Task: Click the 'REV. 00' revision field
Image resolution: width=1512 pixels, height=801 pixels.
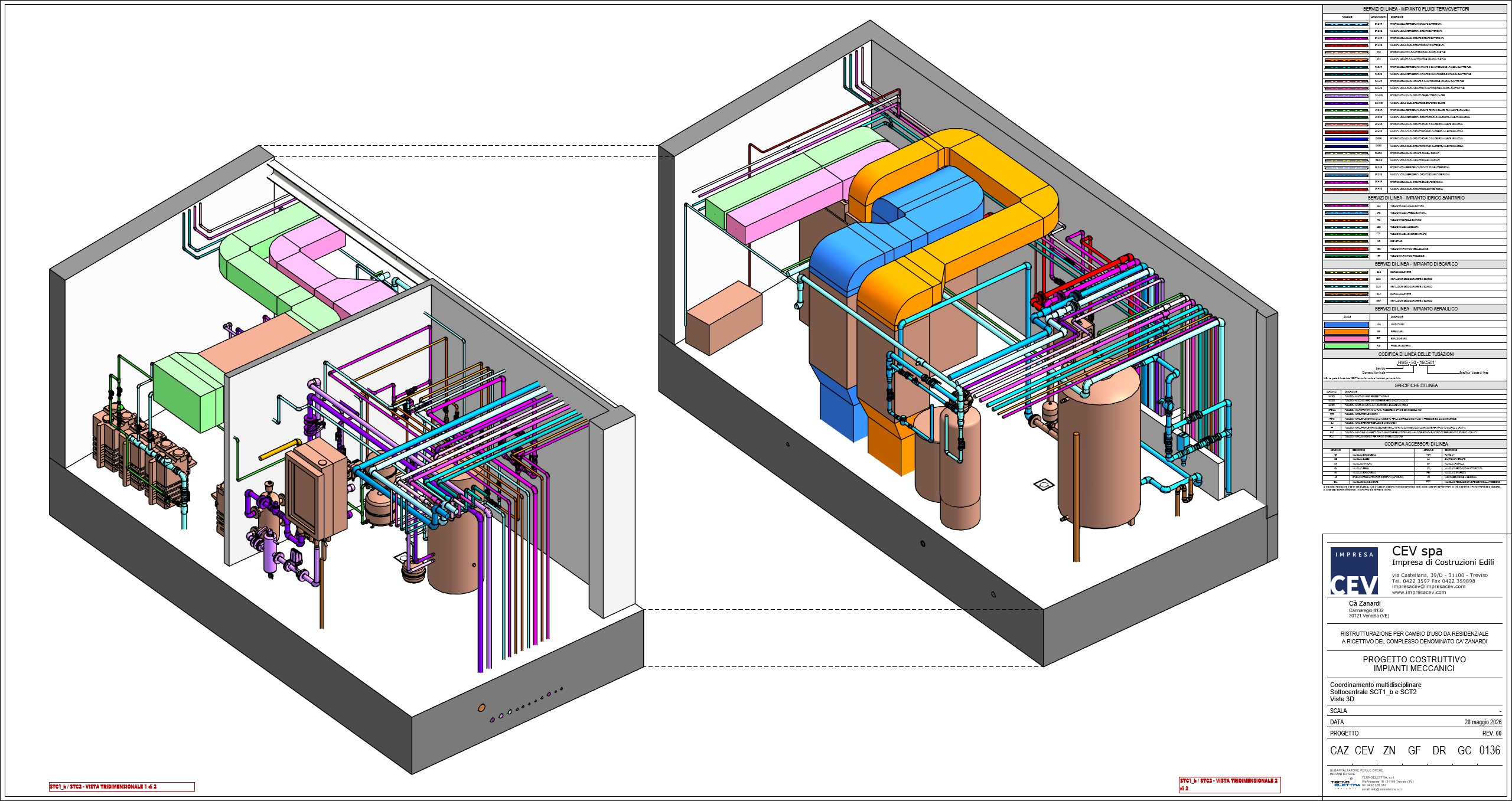Action: point(1491,733)
